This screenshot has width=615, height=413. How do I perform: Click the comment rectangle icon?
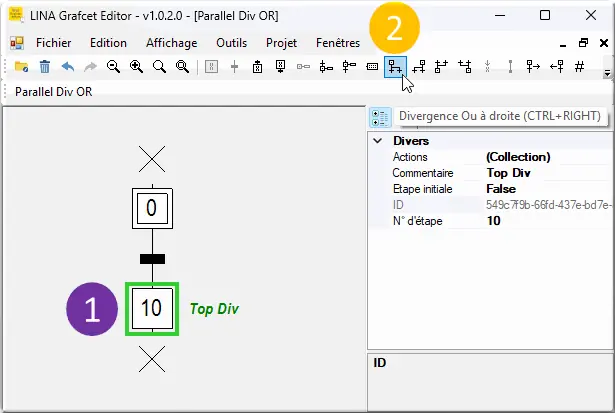pyautogui.click(x=372, y=67)
